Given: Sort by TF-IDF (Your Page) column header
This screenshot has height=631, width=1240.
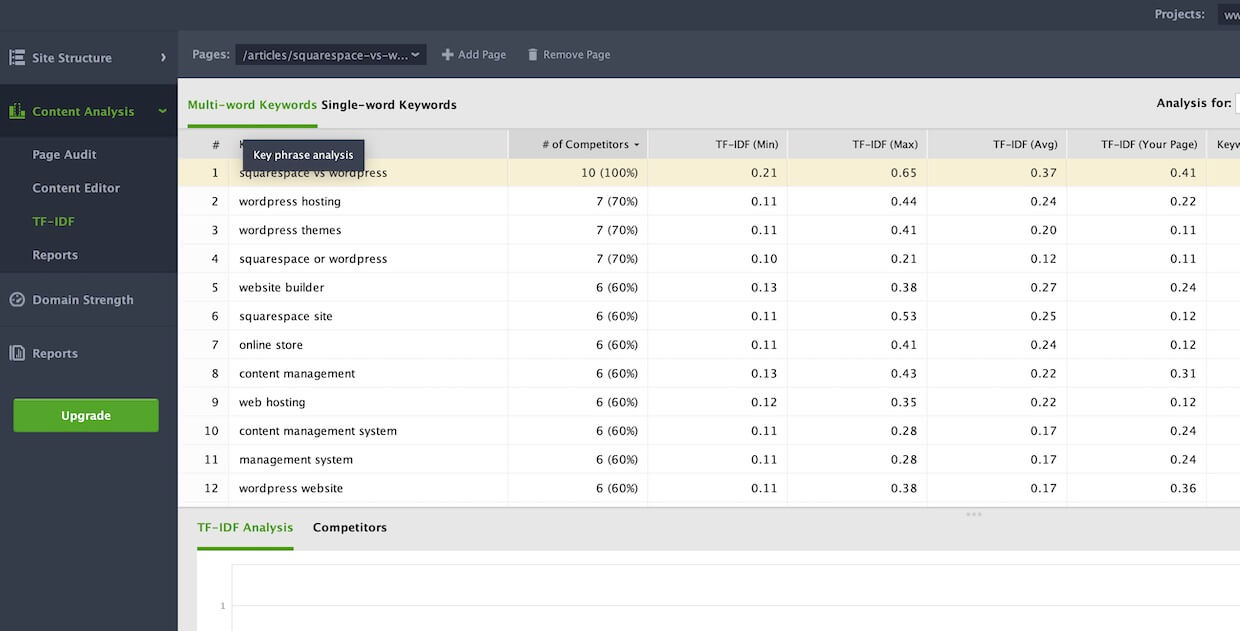Looking at the screenshot, I should [x=1137, y=145].
